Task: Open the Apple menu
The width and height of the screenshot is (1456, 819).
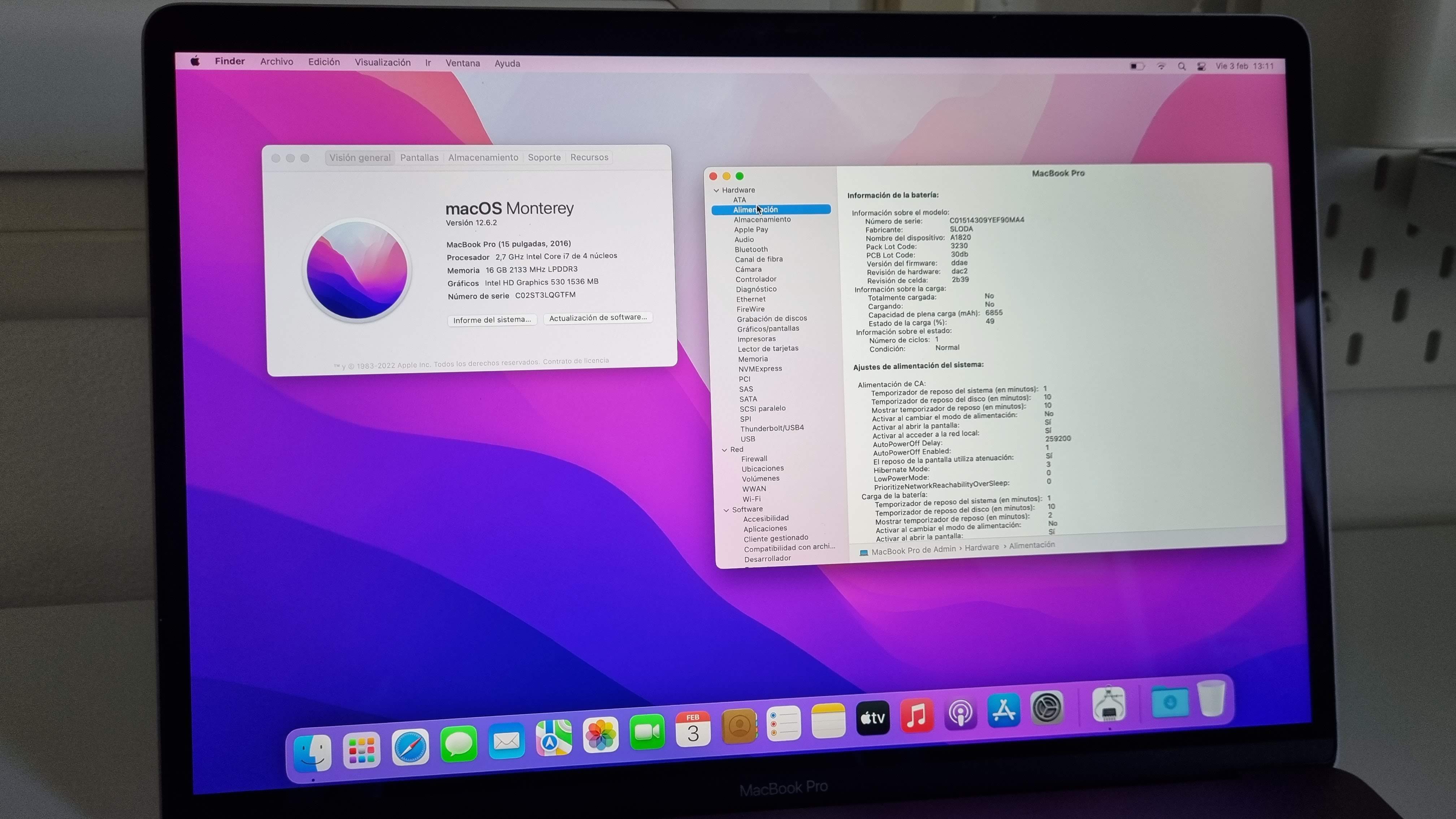Action: coord(195,61)
